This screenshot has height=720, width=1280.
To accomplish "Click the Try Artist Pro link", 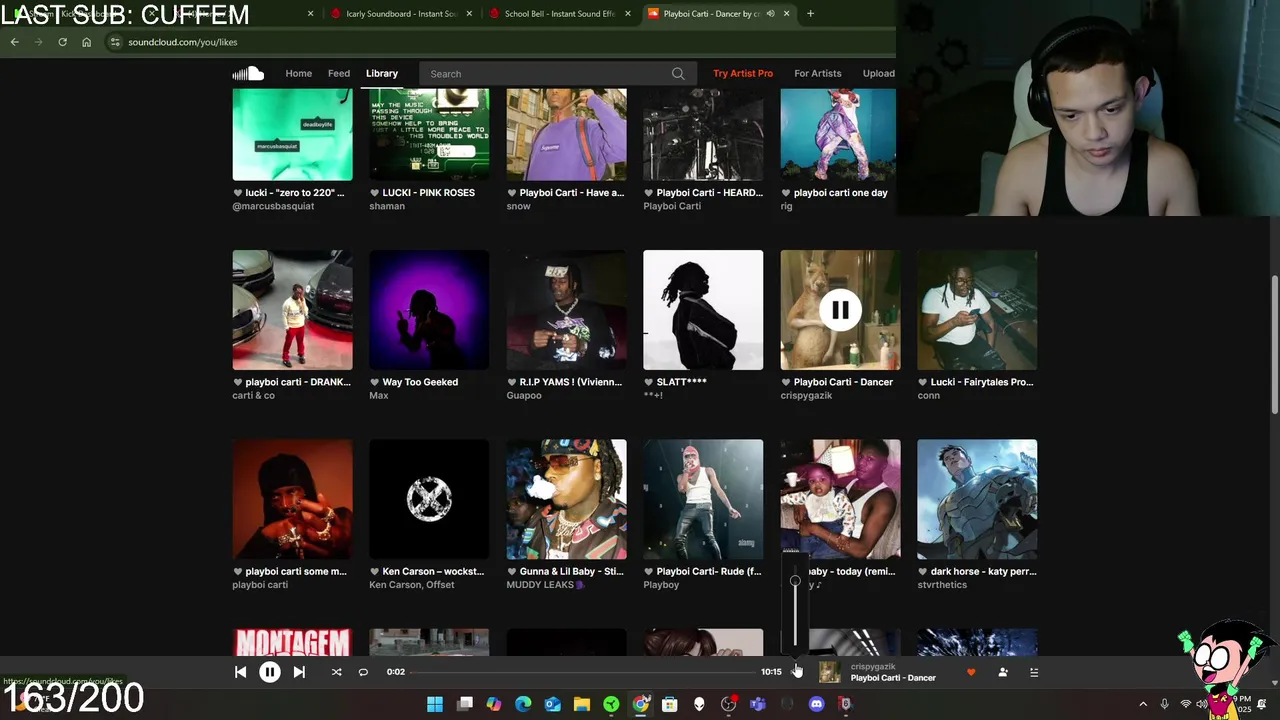I will pos(743,73).
